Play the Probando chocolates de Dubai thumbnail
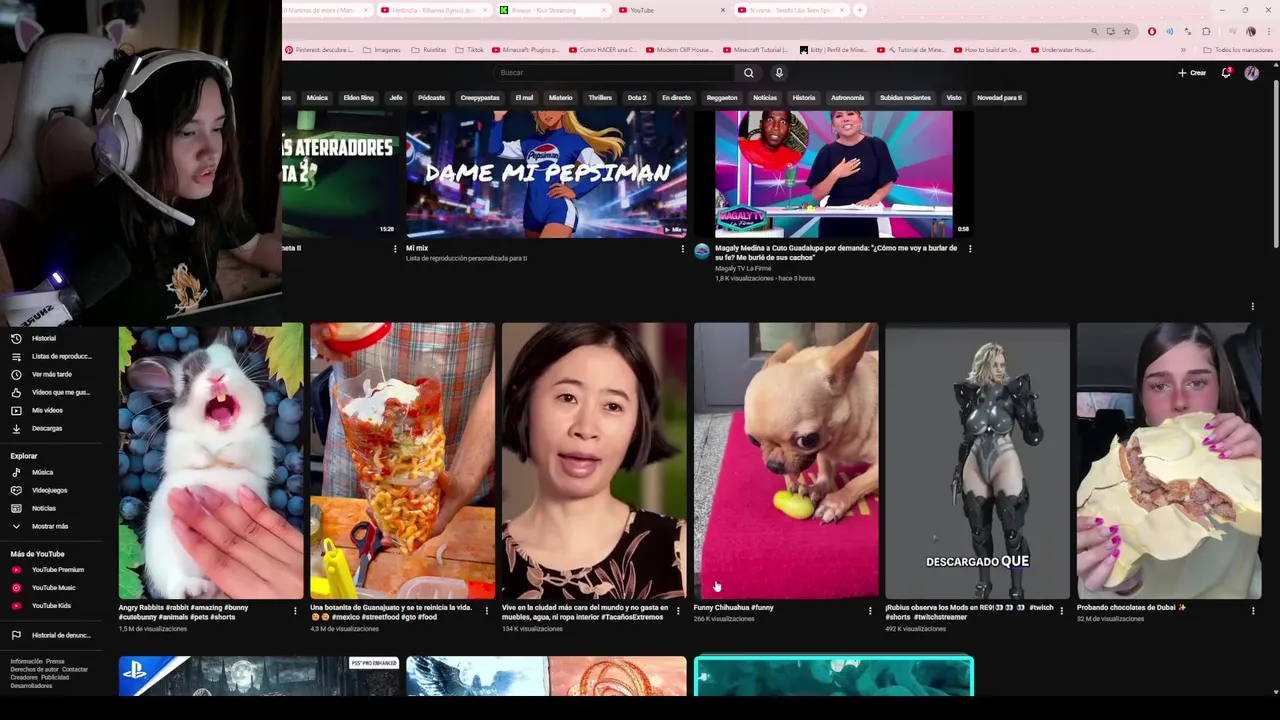Image resolution: width=1280 pixels, height=720 pixels. coord(1169,461)
